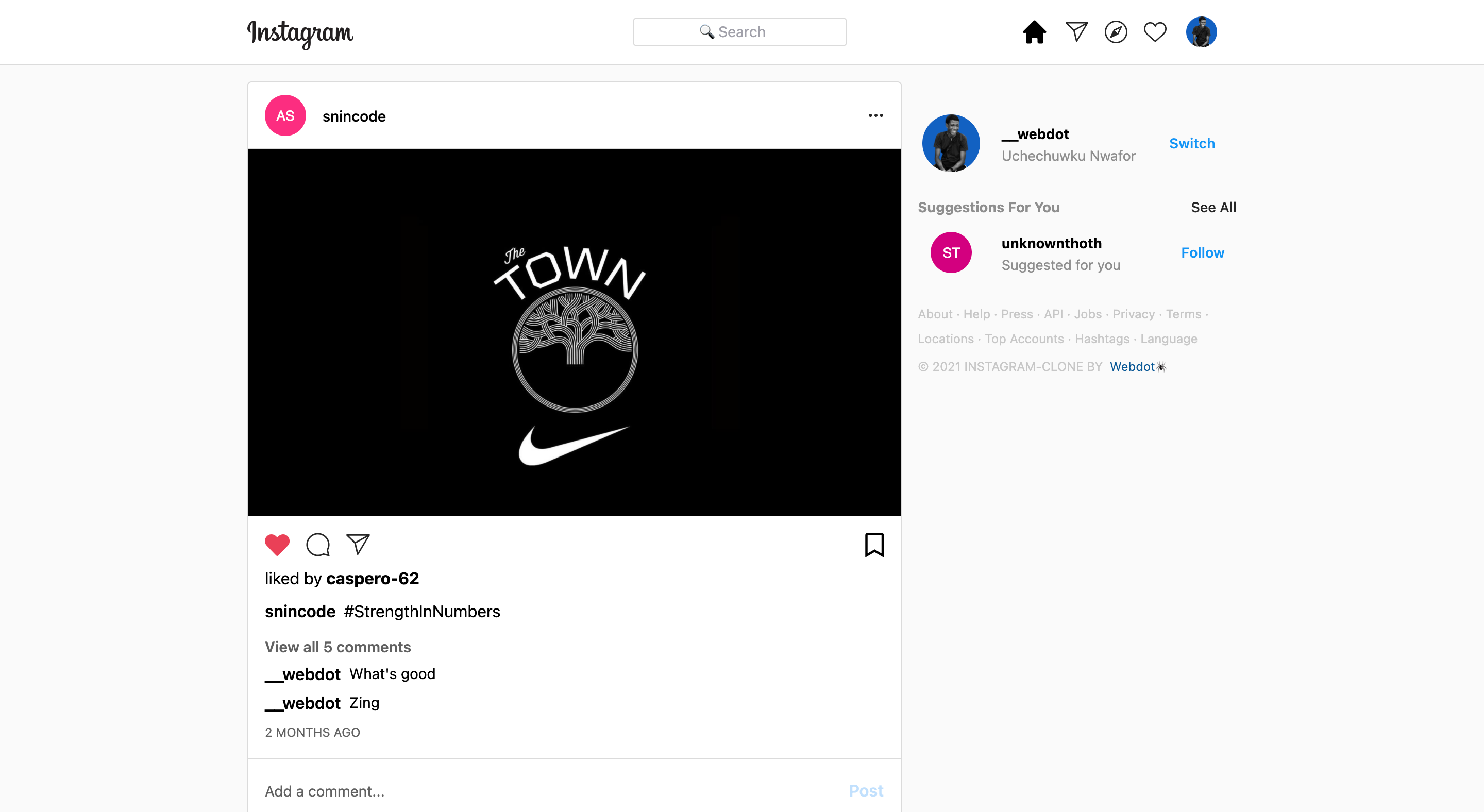Share snincode's post via the paper plane
The width and height of the screenshot is (1484, 812).
tap(358, 544)
